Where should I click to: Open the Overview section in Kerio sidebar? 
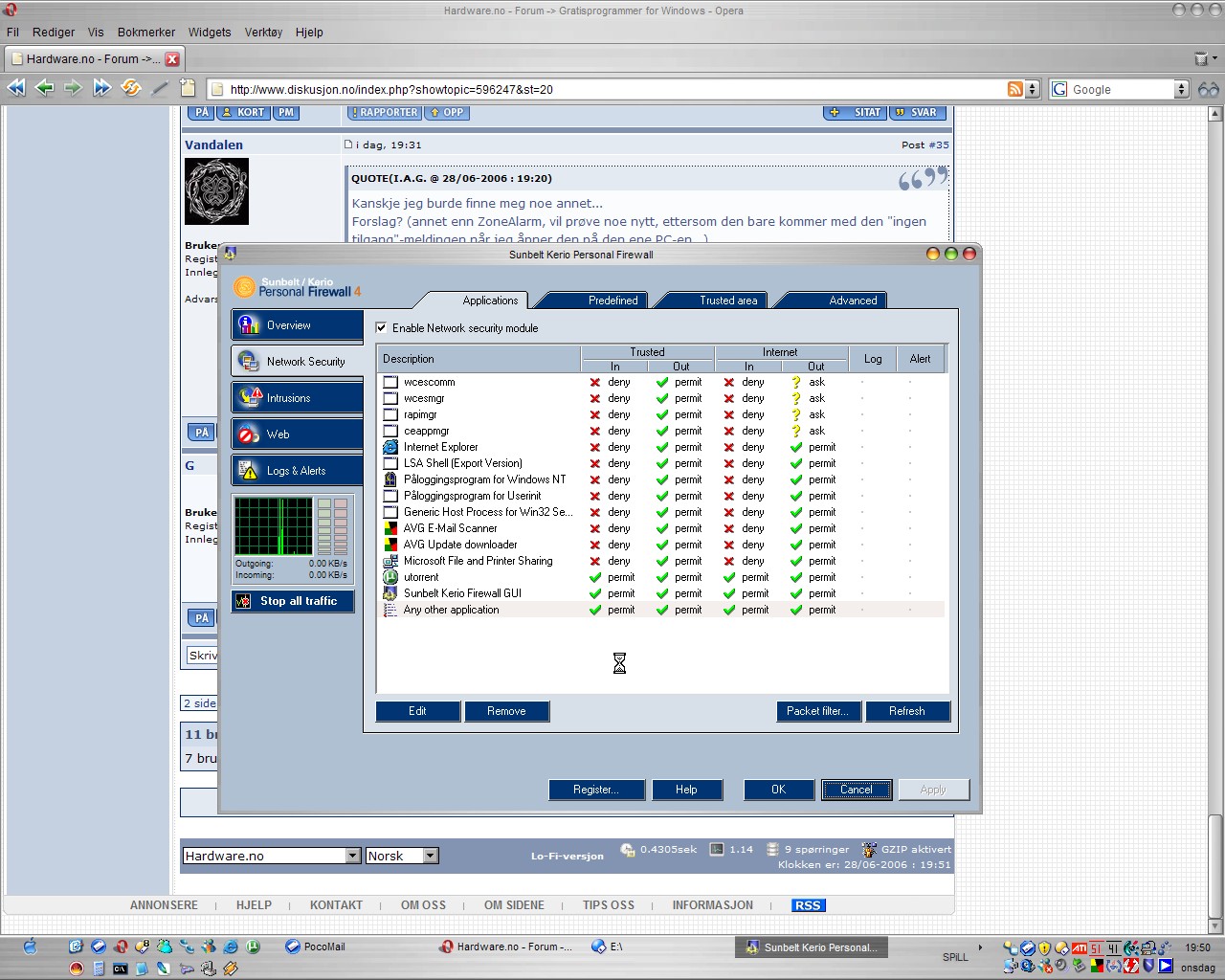297,325
